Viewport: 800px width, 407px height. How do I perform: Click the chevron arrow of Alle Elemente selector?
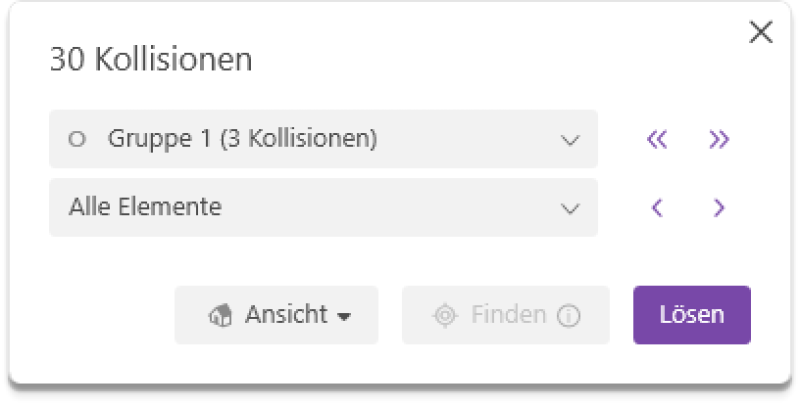[569, 208]
